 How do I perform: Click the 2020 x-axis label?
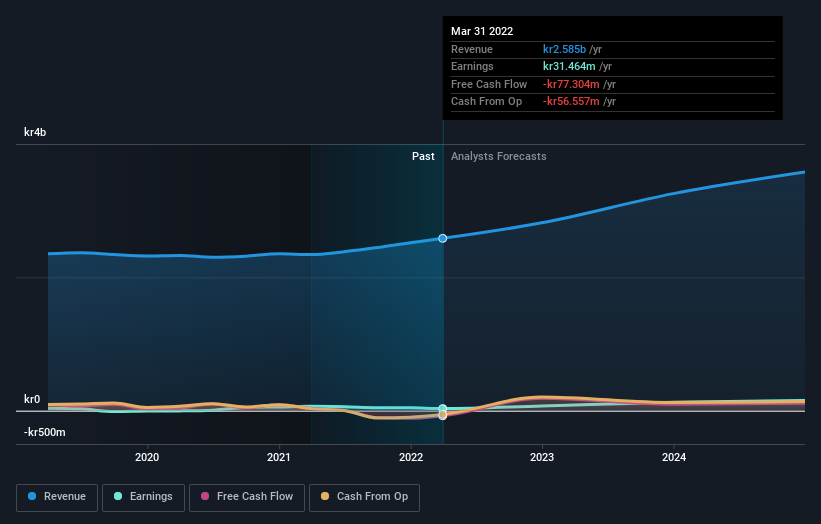[147, 457]
